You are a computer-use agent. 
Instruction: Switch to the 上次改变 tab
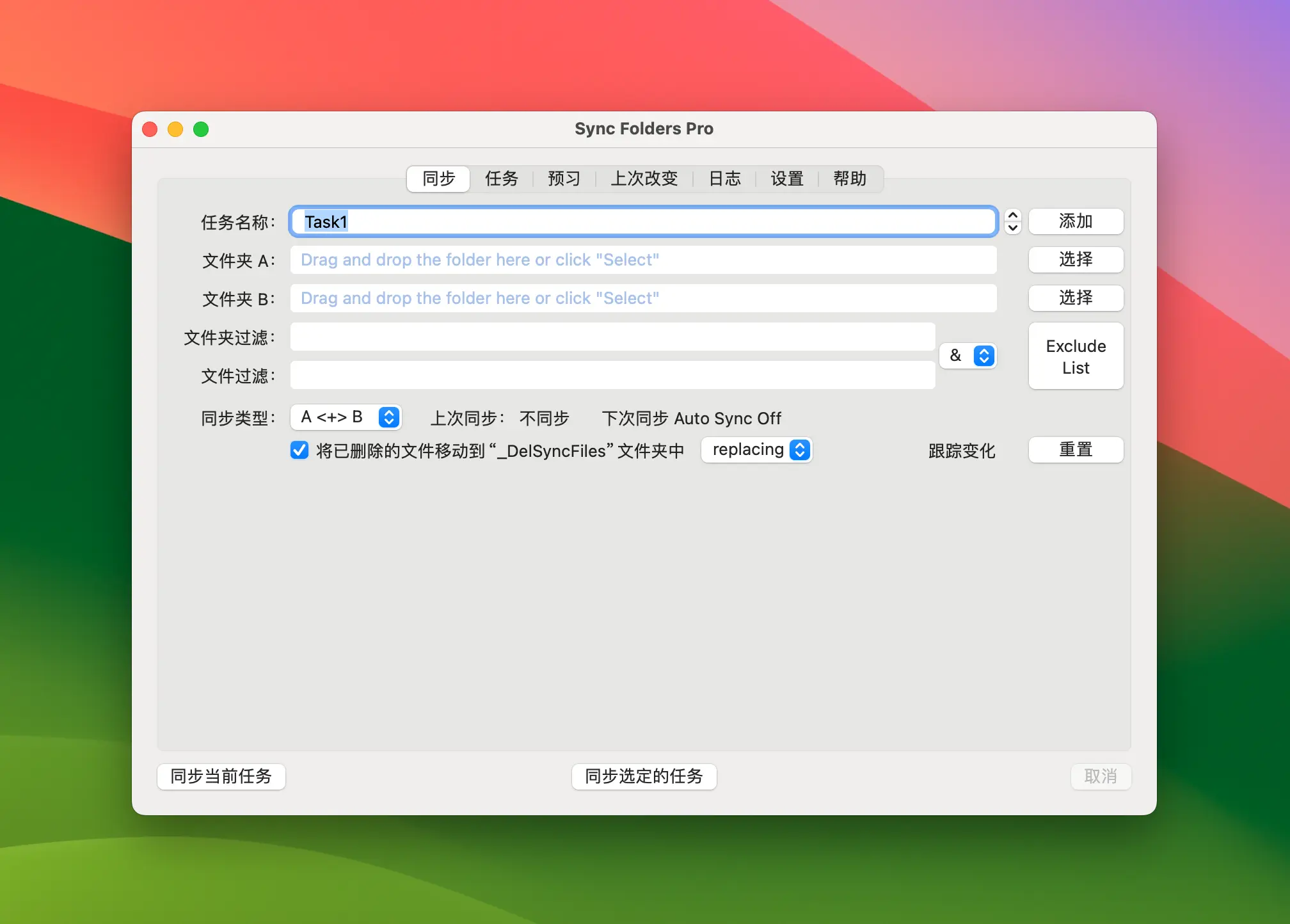tap(644, 179)
